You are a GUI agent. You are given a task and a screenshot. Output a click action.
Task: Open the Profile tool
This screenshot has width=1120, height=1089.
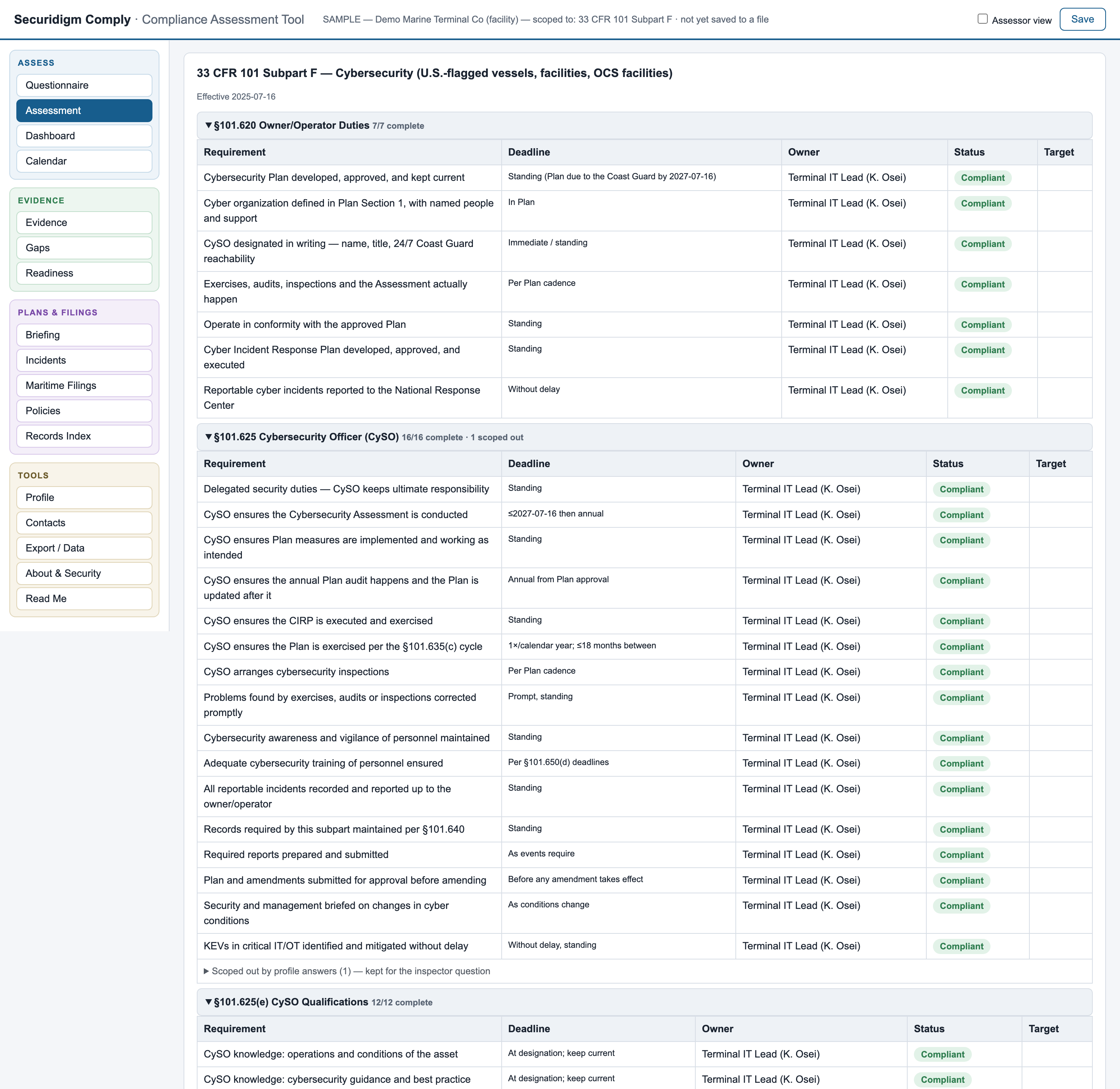(84, 497)
